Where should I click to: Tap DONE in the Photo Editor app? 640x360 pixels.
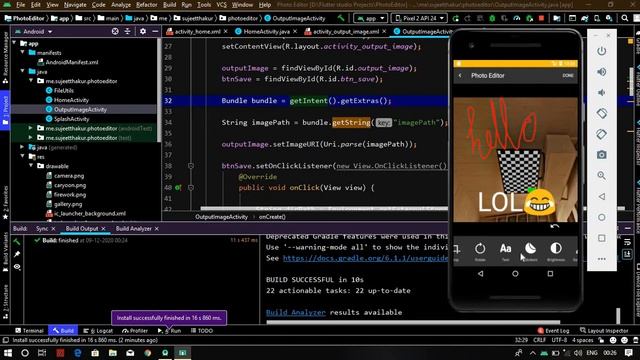pyautogui.click(x=568, y=76)
